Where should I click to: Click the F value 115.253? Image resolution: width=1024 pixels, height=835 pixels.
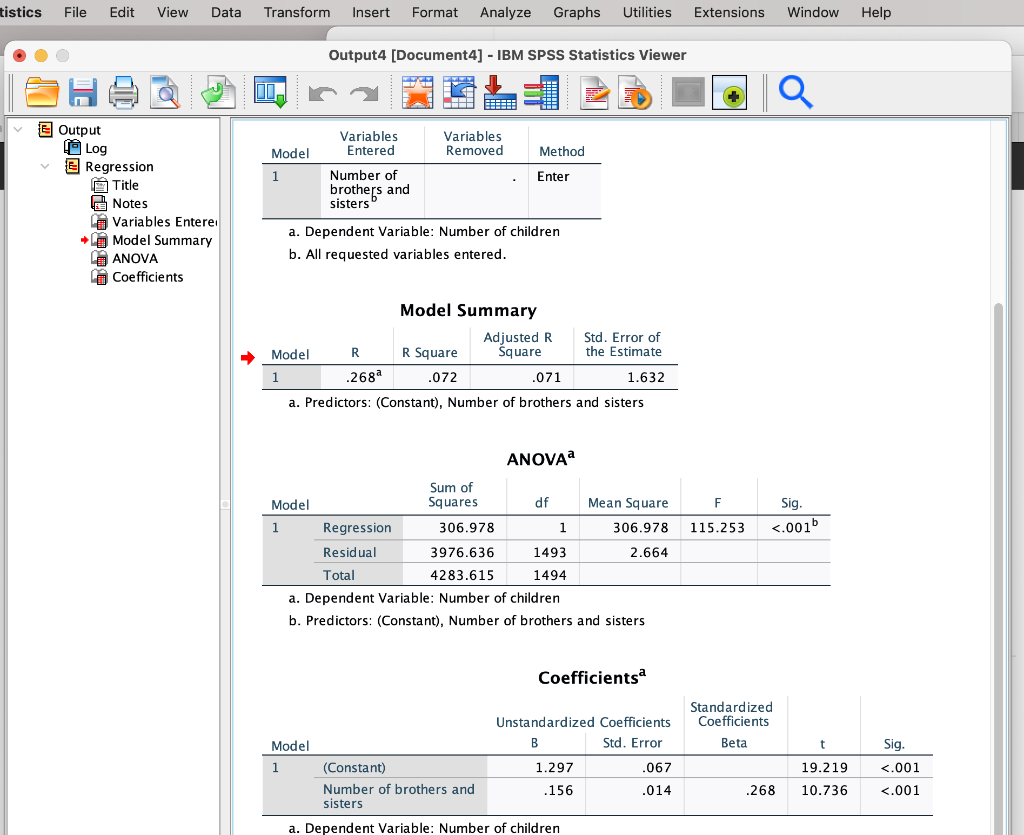coord(717,528)
